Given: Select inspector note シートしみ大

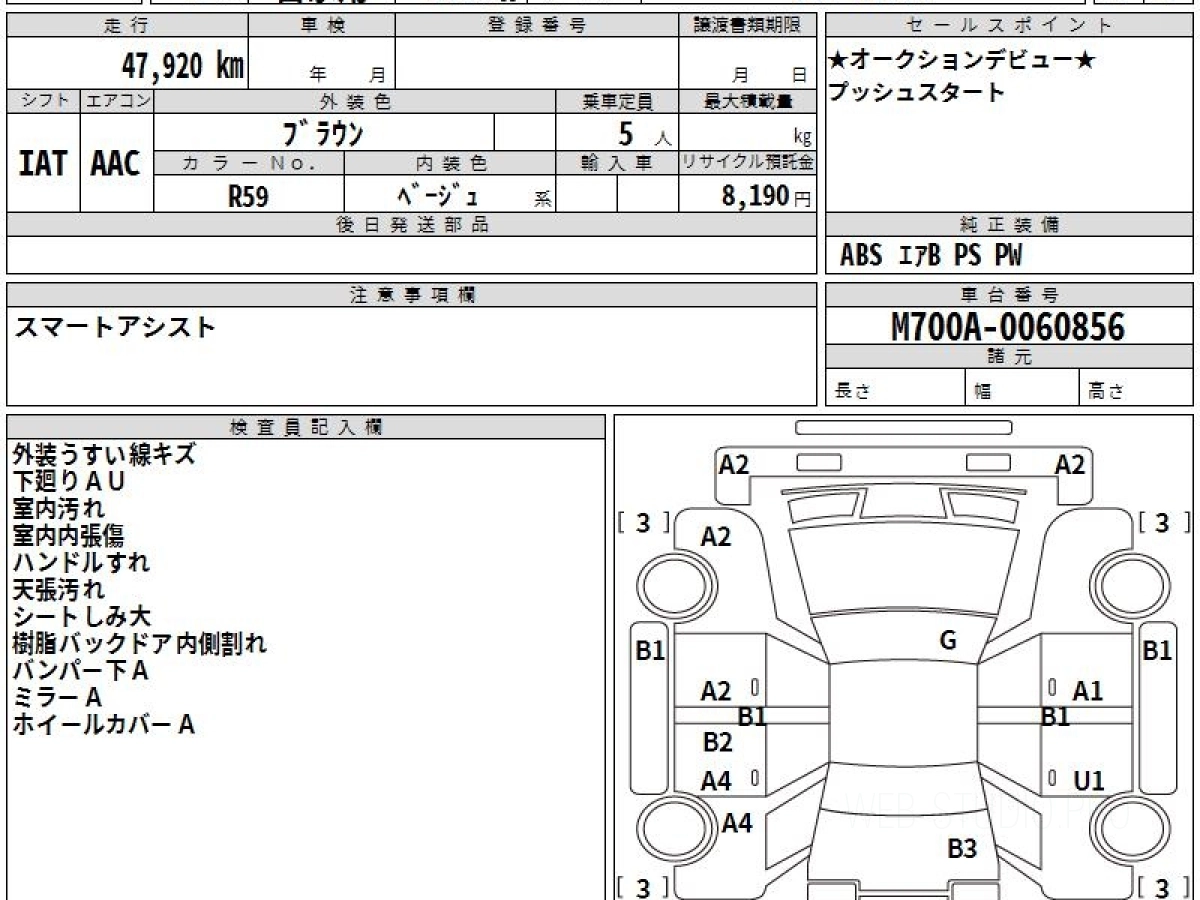Looking at the screenshot, I should (81, 617).
